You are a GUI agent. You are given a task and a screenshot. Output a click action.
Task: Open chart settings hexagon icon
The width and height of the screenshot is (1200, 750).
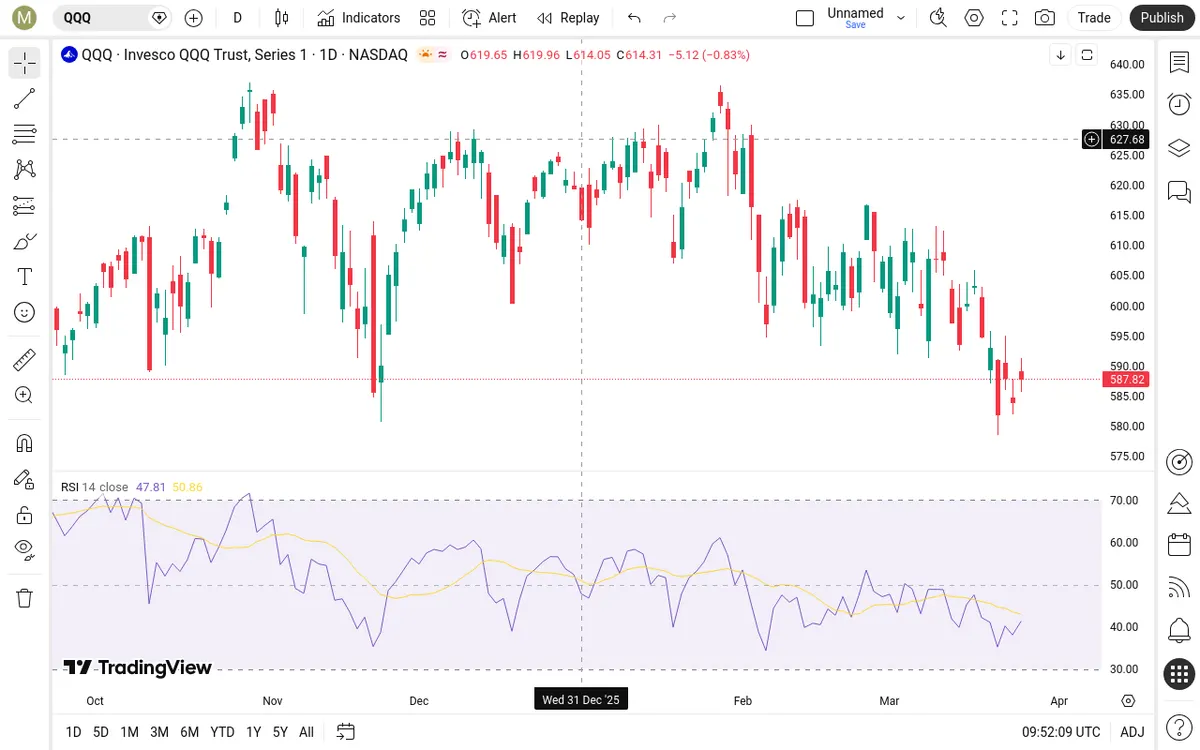[x=974, y=18]
